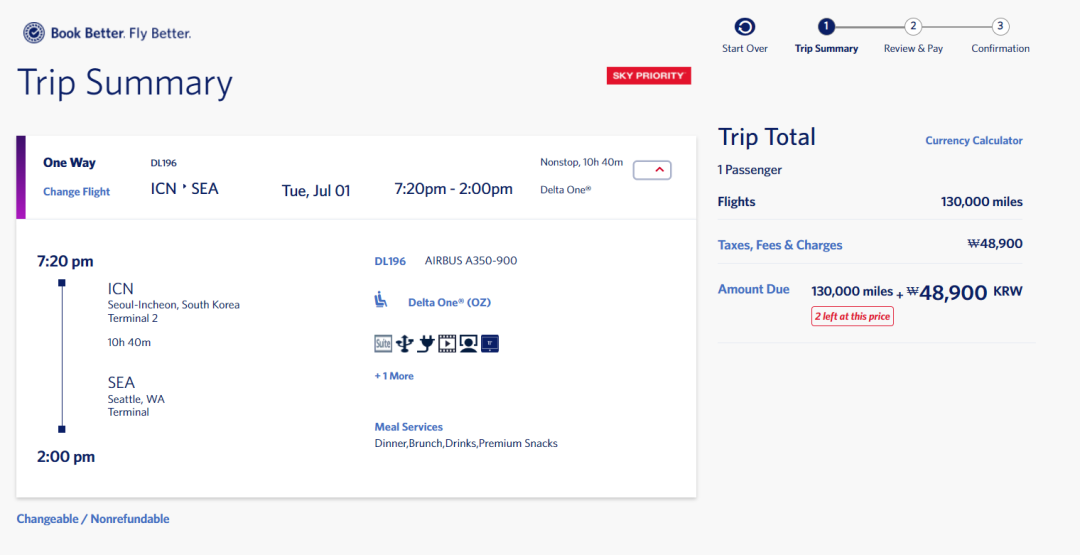
Task: Select step 1 Trip Summary
Action: (826, 27)
